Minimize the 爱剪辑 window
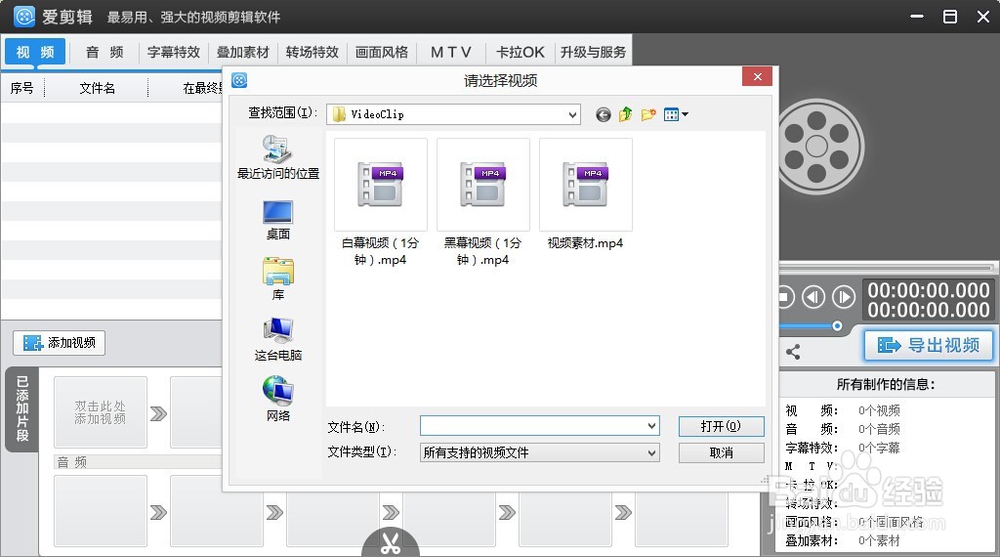Viewport: 1000px width, 557px height. pyautogui.click(x=917, y=17)
